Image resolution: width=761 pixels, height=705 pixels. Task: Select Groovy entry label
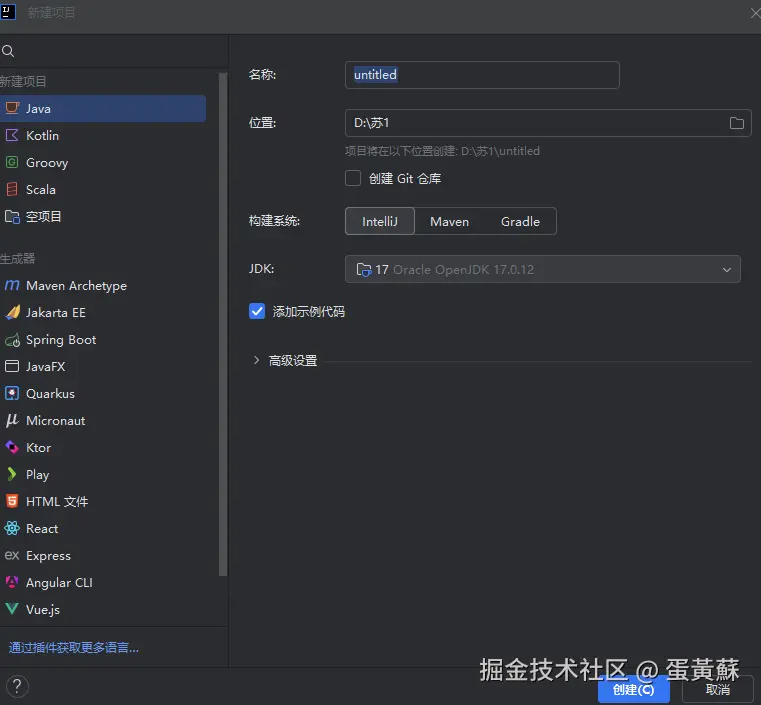pos(47,163)
